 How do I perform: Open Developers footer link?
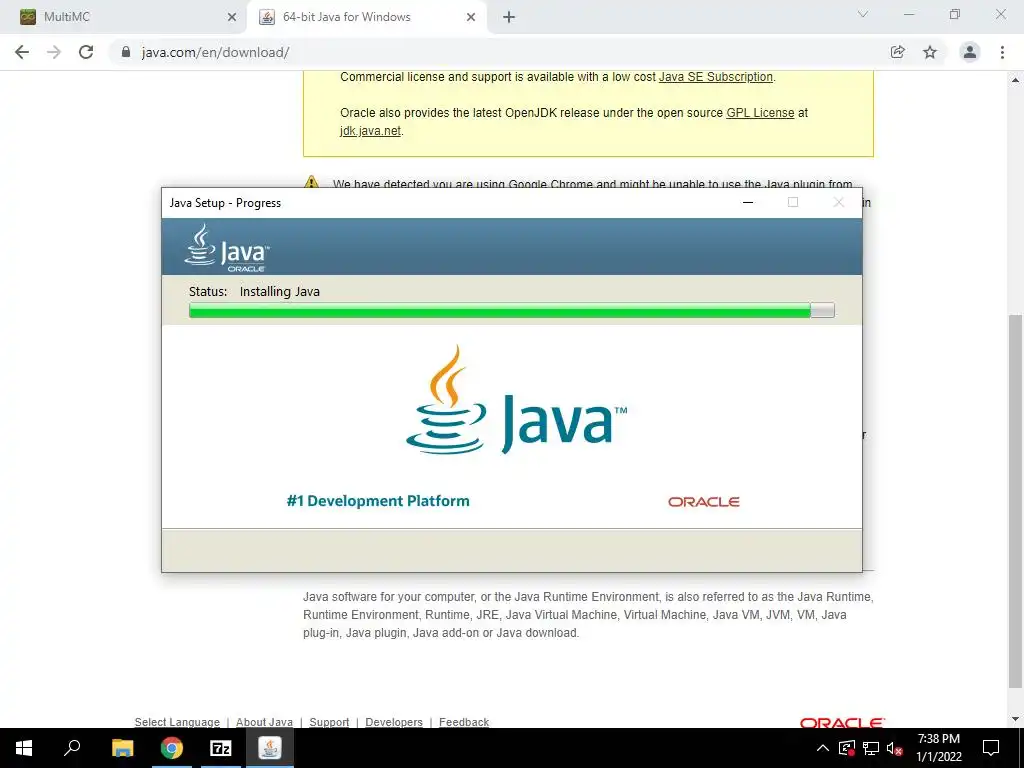tap(394, 722)
